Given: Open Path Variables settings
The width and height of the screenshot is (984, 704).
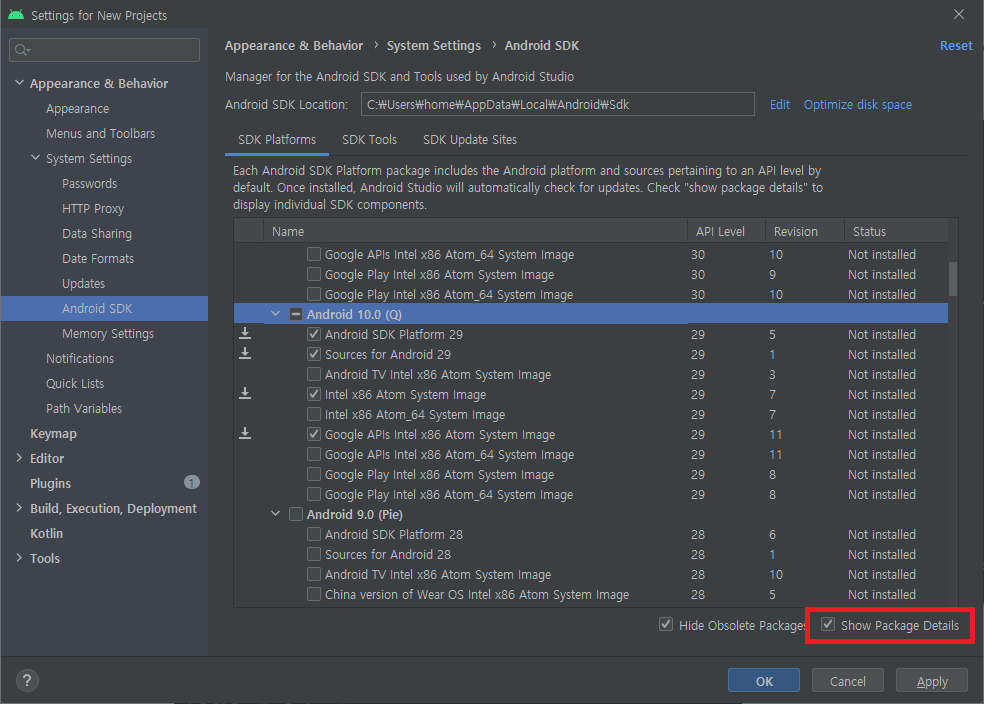Looking at the screenshot, I should 83,408.
